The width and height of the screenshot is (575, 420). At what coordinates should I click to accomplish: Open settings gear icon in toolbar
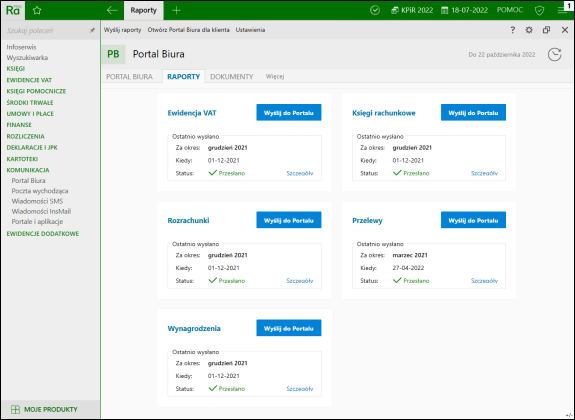529,30
